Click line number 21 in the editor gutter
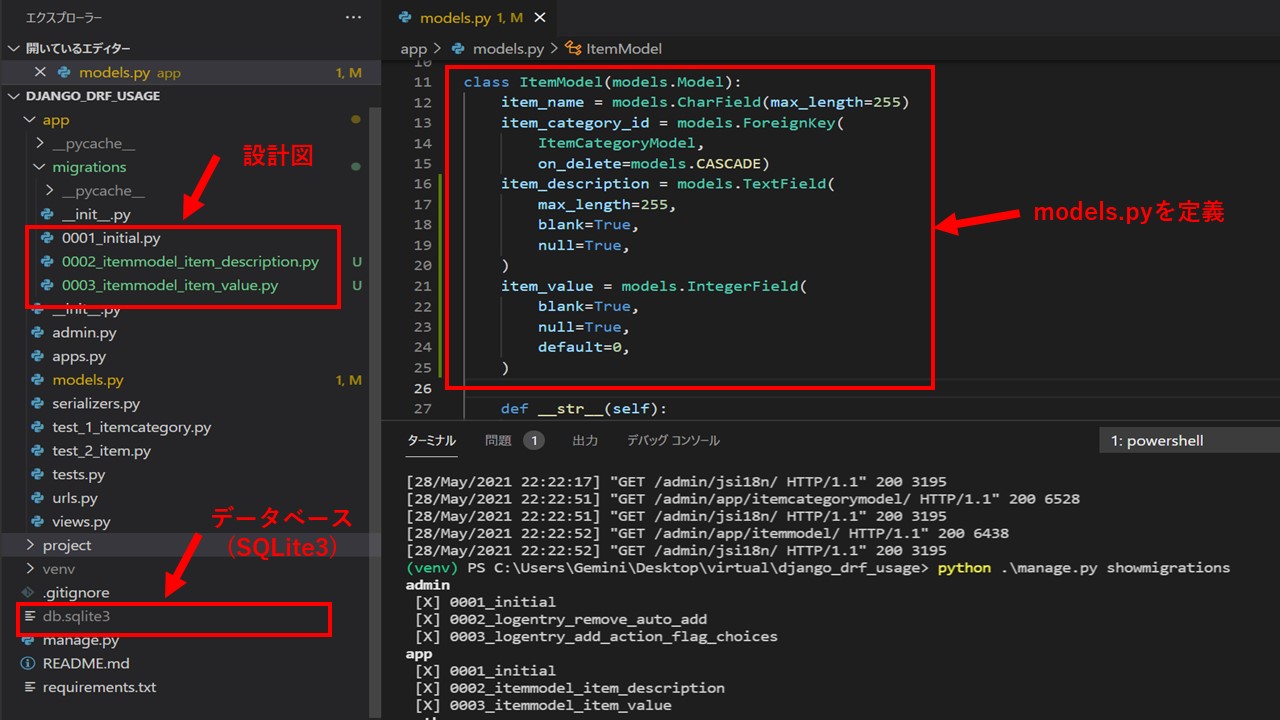The width and height of the screenshot is (1280, 720). point(421,286)
